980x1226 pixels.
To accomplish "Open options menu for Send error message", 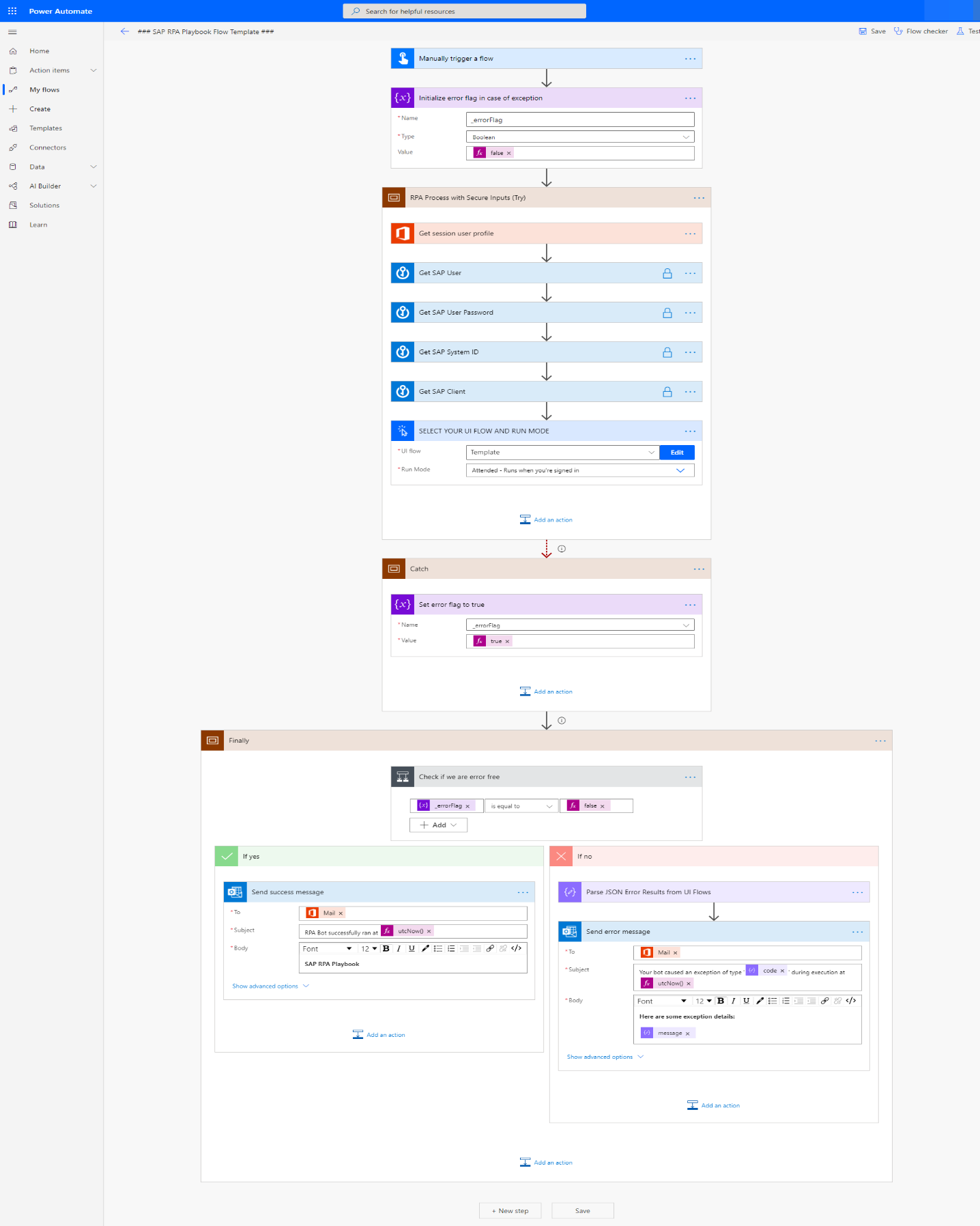I will pos(858,932).
